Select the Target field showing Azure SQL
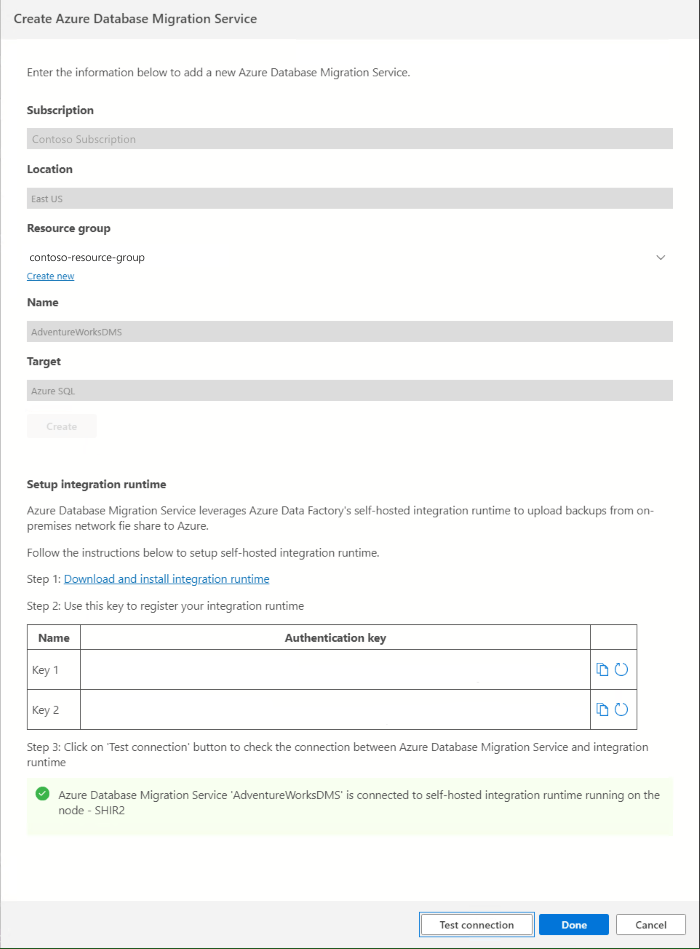Image resolution: width=700 pixels, height=949 pixels. pyautogui.click(x=350, y=390)
